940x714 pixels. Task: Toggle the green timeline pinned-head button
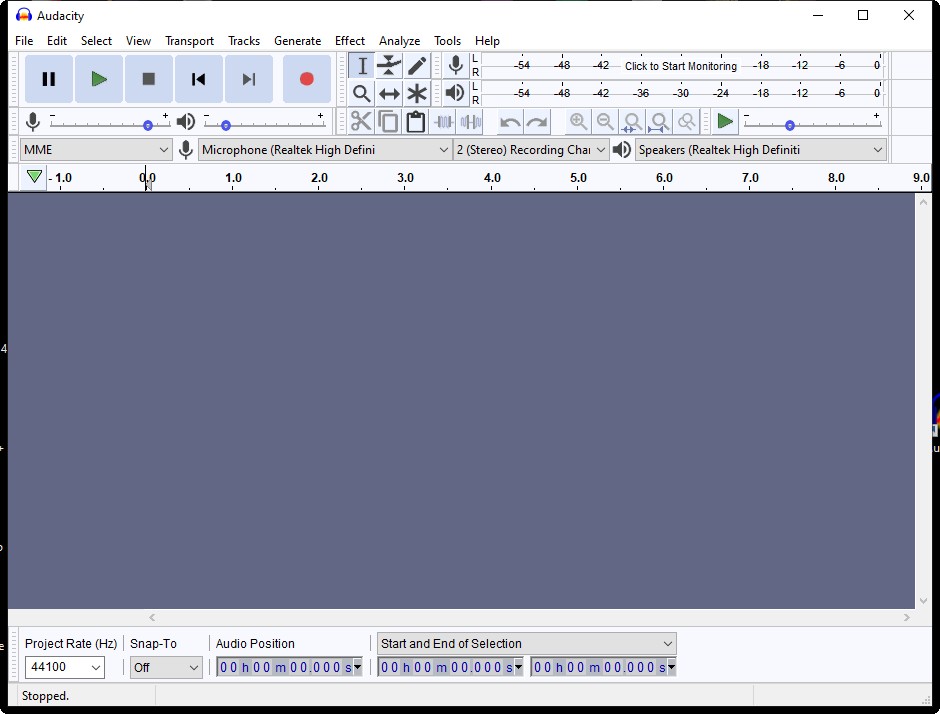click(x=34, y=177)
